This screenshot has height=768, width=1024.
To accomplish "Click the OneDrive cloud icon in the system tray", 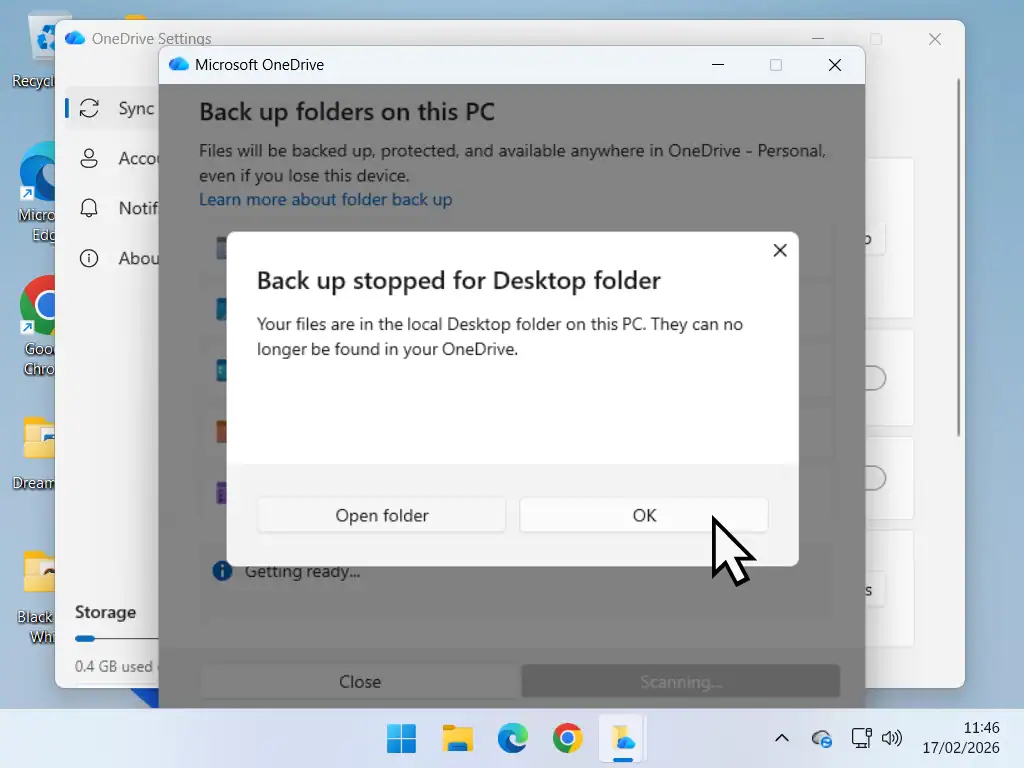I will (x=822, y=739).
